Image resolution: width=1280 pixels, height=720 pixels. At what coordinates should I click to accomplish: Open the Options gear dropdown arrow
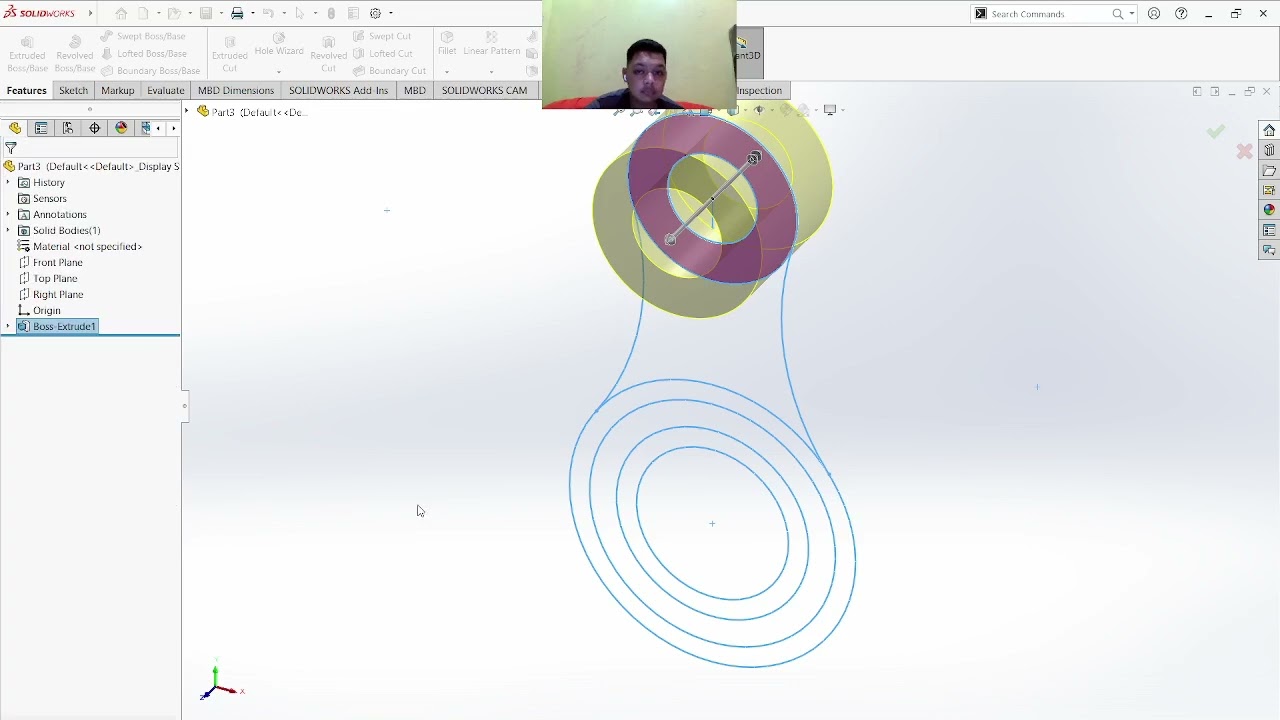click(390, 13)
